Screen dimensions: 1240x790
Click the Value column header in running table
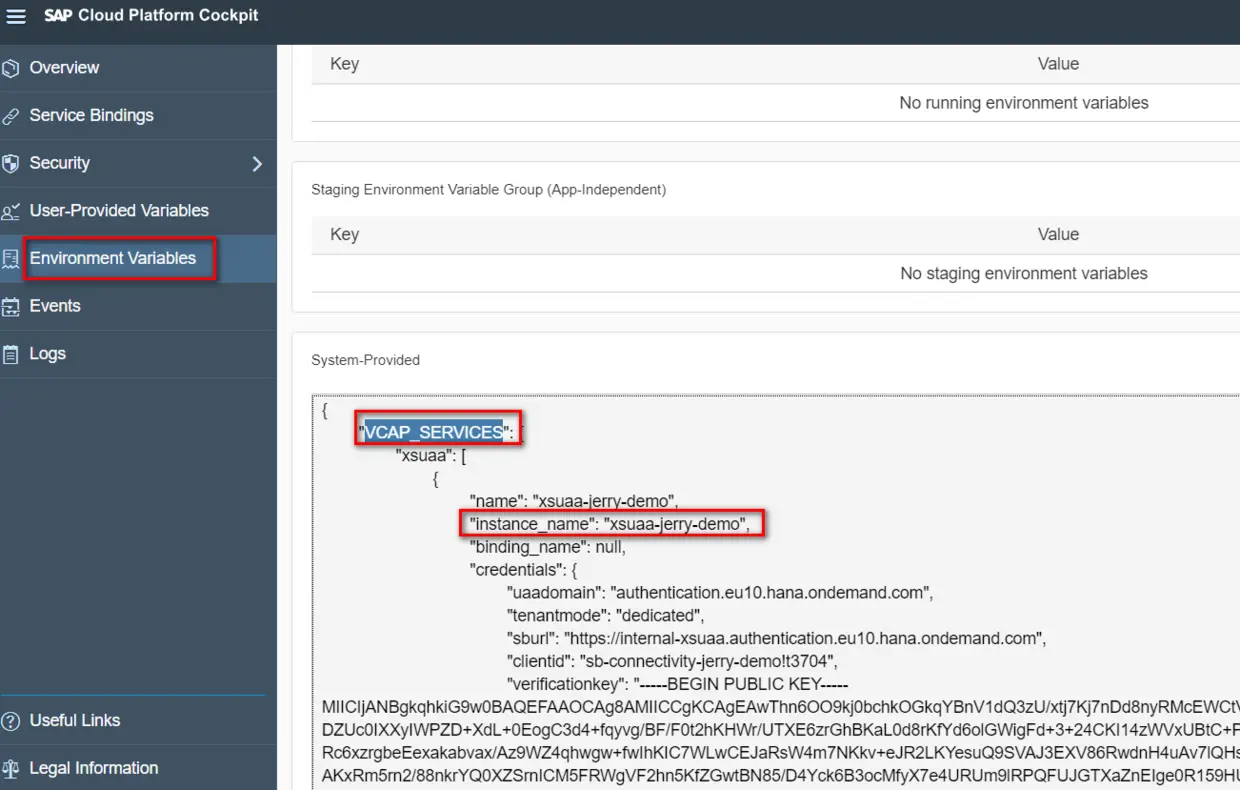(1058, 64)
